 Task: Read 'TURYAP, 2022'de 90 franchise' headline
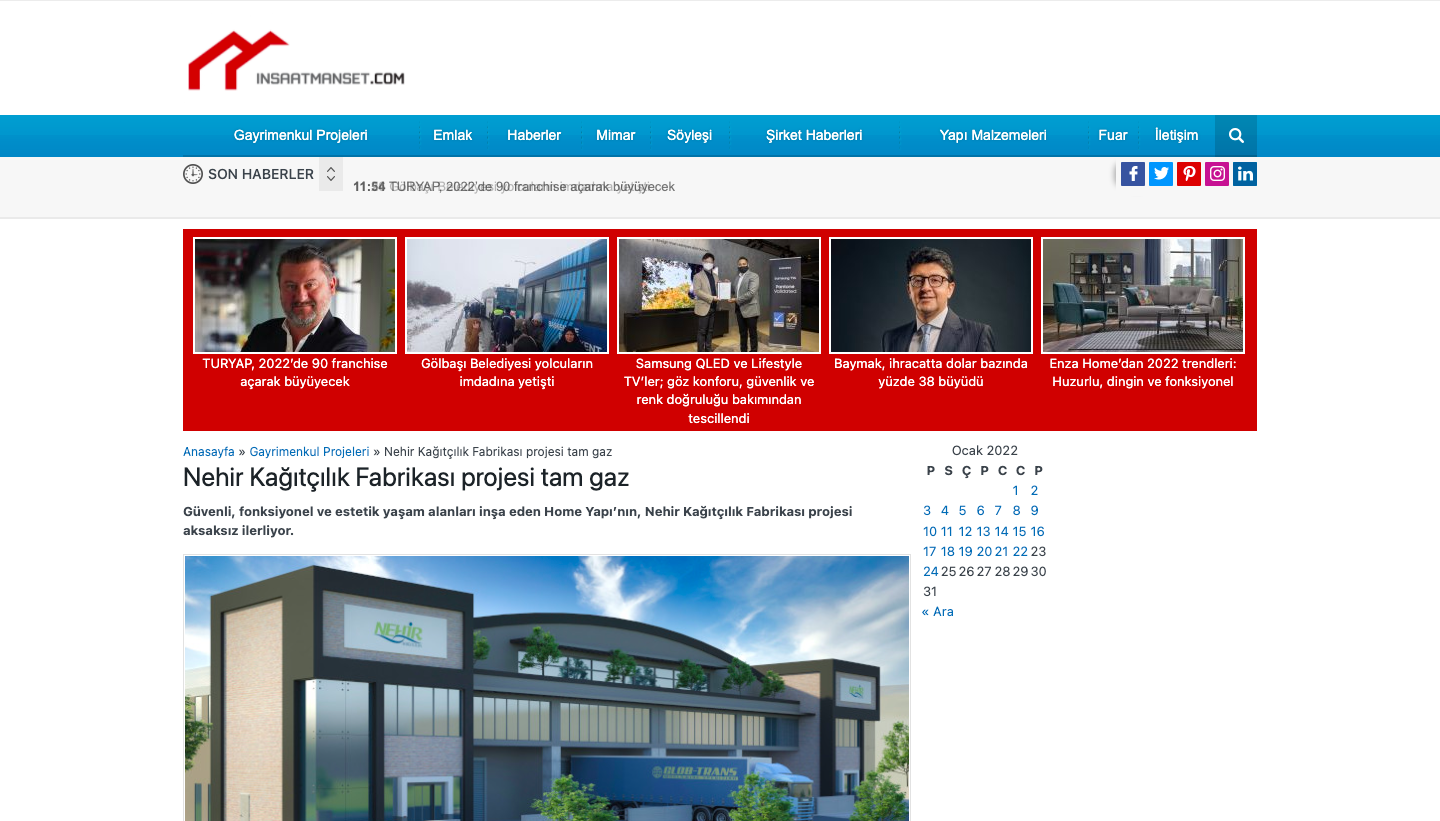295,373
